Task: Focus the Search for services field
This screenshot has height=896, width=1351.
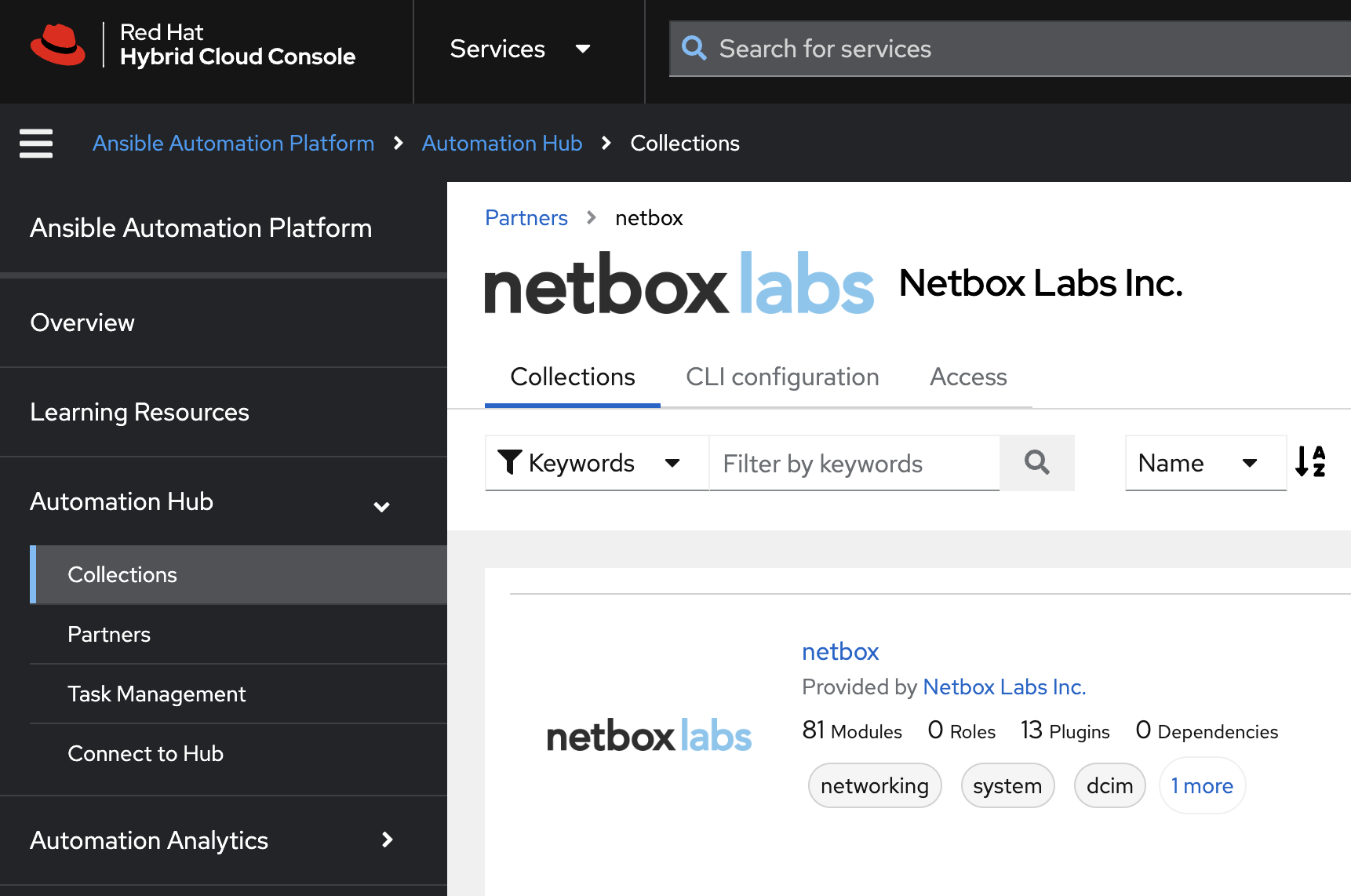Action: [1011, 49]
